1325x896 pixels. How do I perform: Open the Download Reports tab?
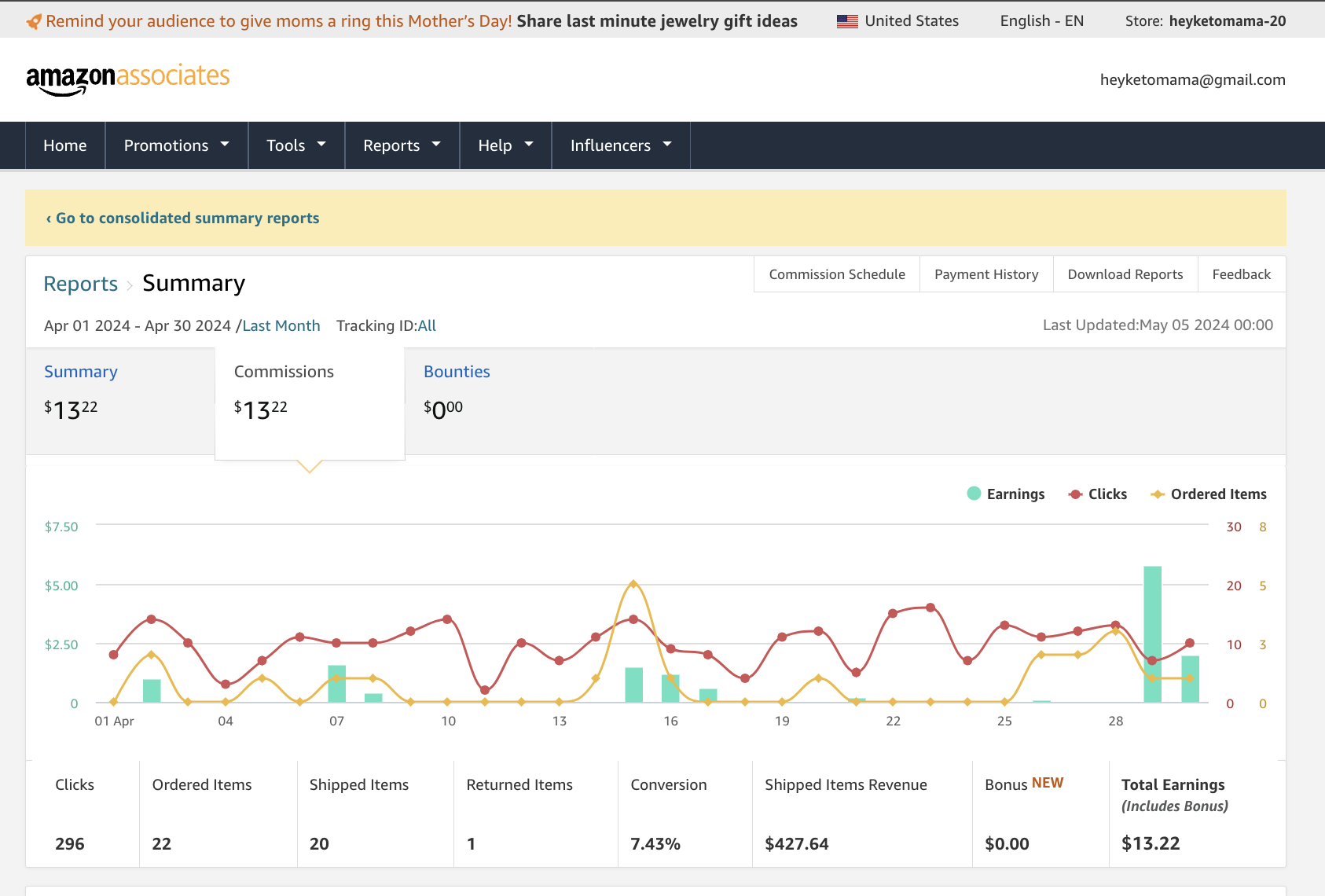click(x=1125, y=274)
